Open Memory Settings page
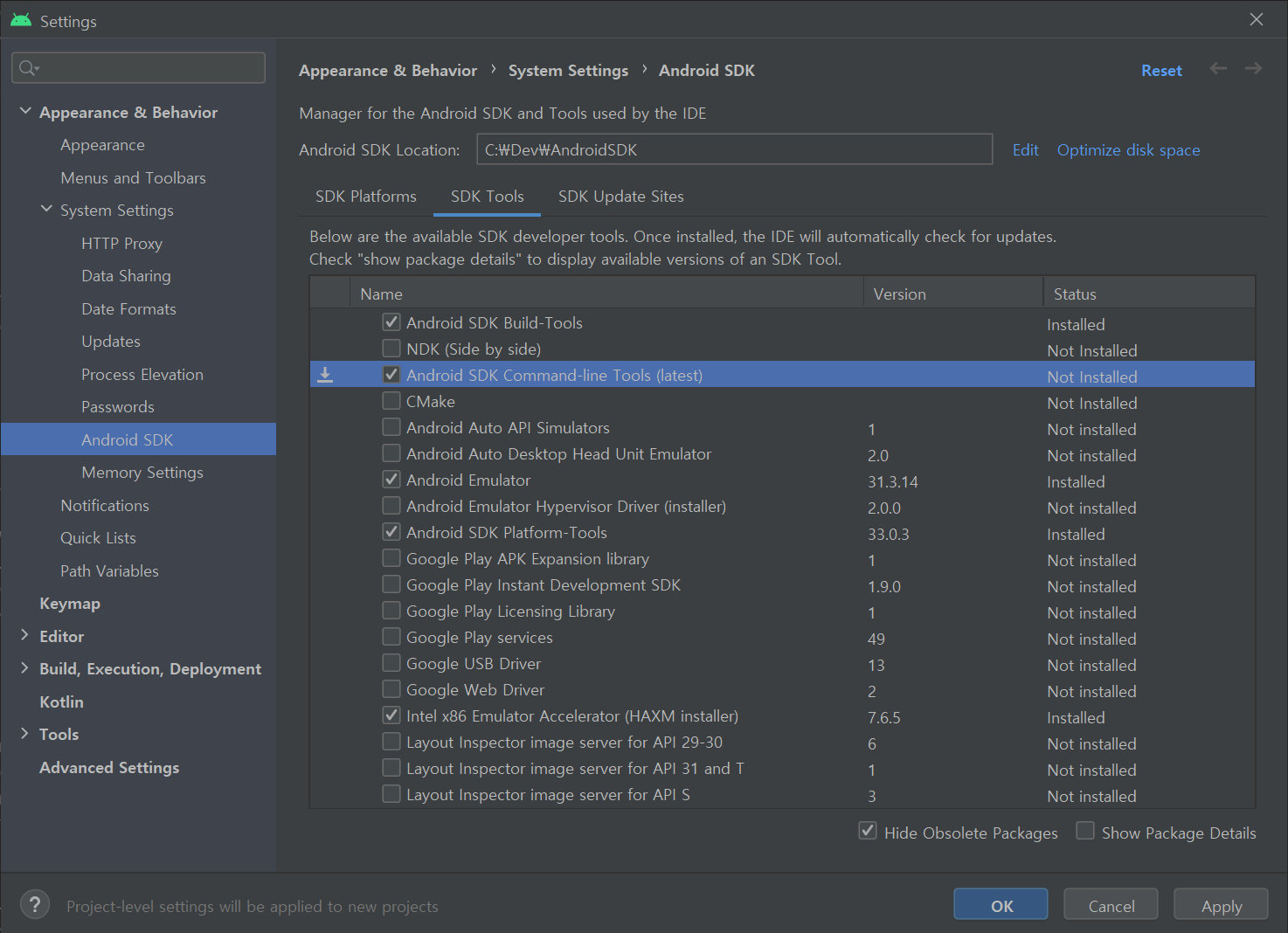The image size is (1288, 933). 142,473
